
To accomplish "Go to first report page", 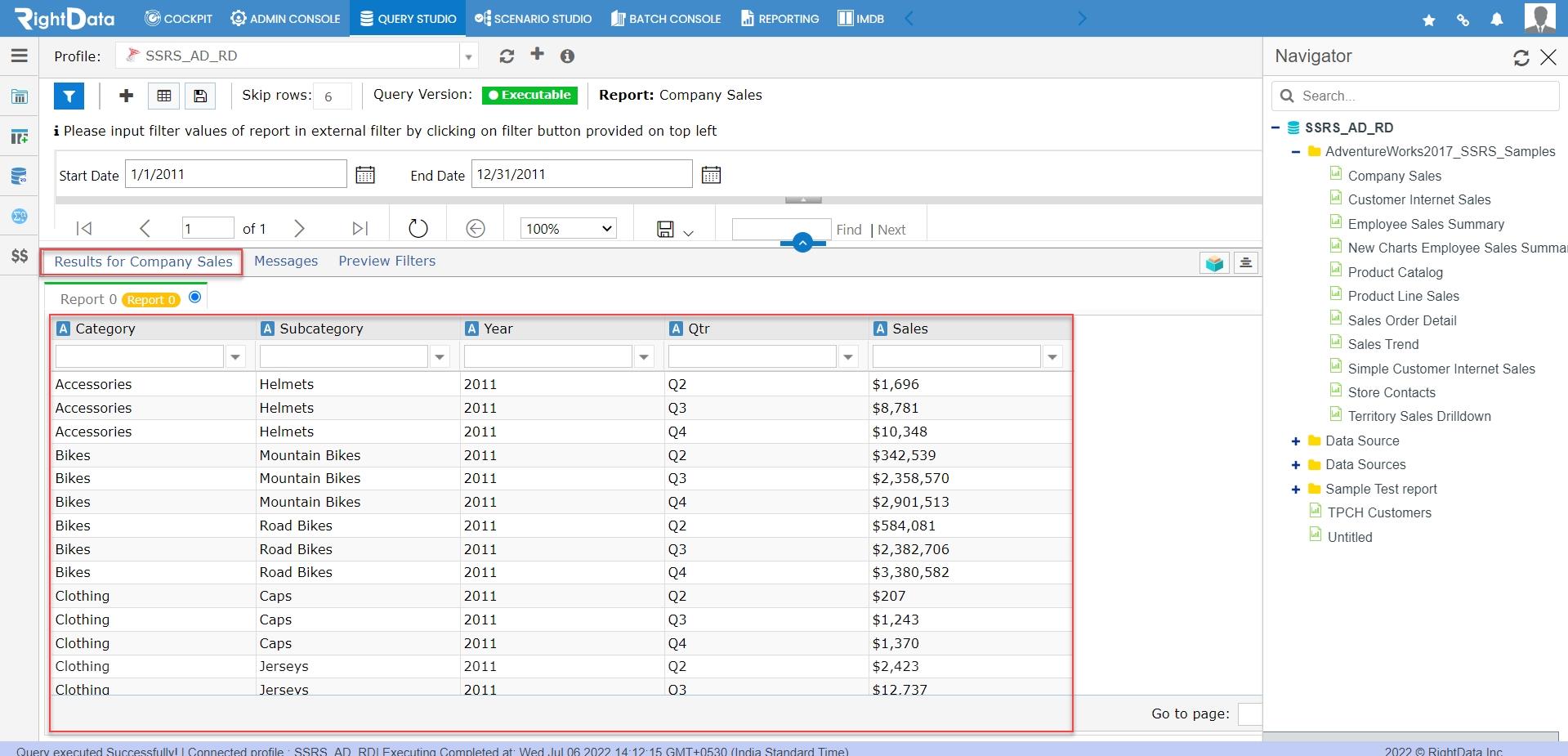I will point(83,229).
